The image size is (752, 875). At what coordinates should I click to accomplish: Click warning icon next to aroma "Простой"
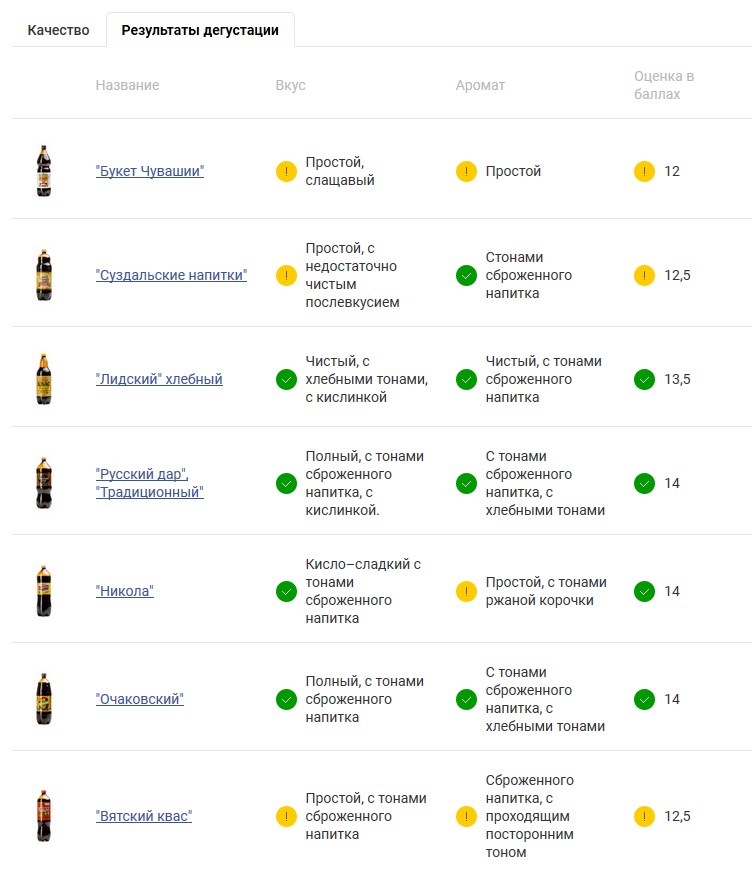coord(466,171)
